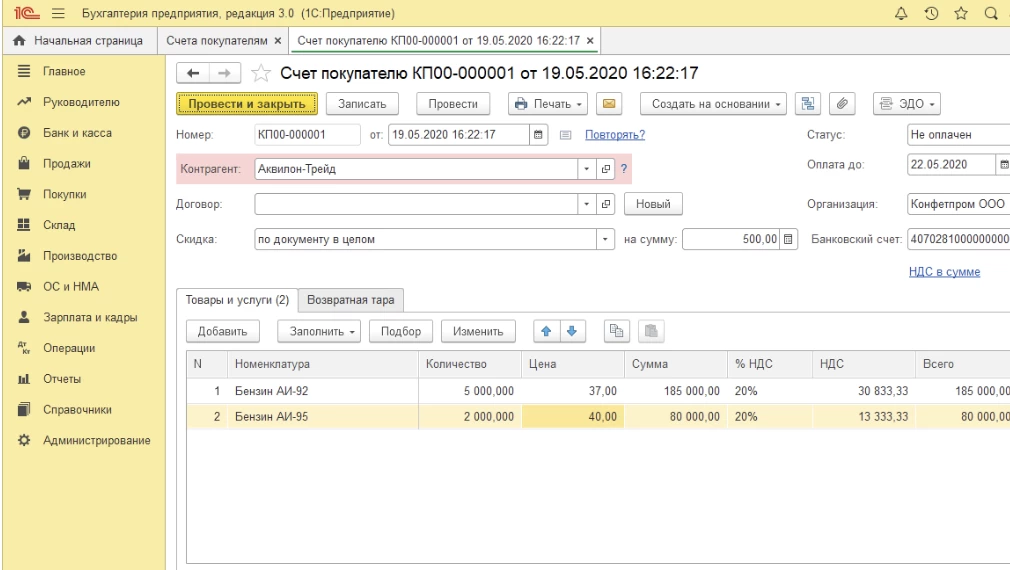This screenshot has width=1010, height=570.
Task: Click the copy rows icon in table toolbar
Action: [617, 331]
